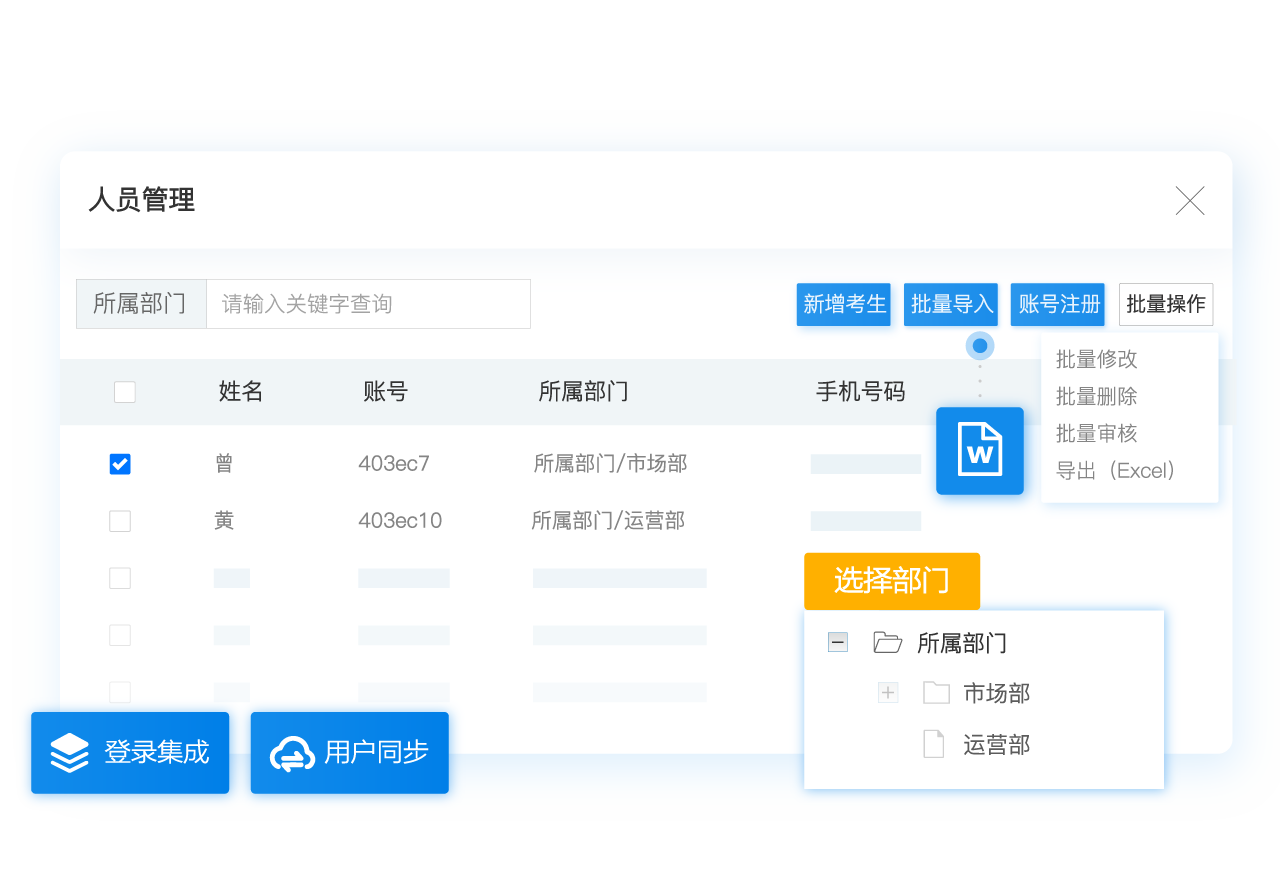1280x890 pixels.
Task: Click the 新增考生 button
Action: pyautogui.click(x=845, y=304)
